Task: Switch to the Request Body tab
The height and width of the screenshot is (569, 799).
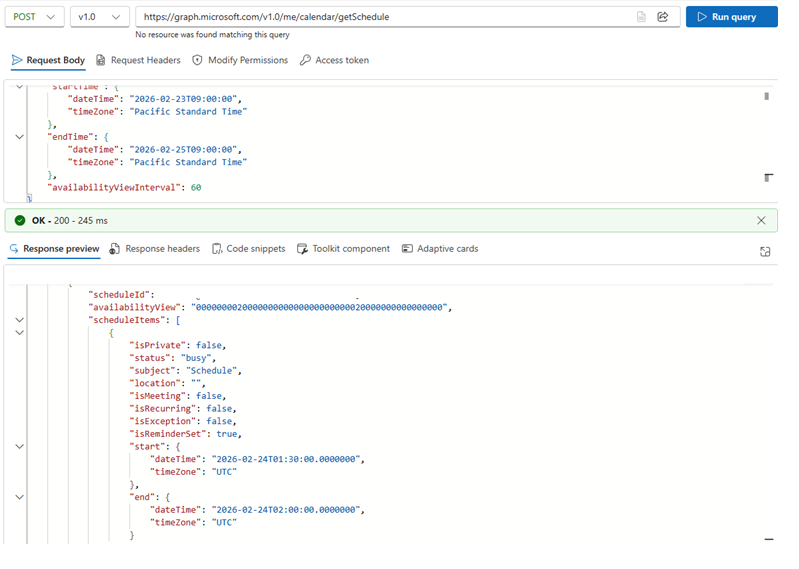Action: 48,60
